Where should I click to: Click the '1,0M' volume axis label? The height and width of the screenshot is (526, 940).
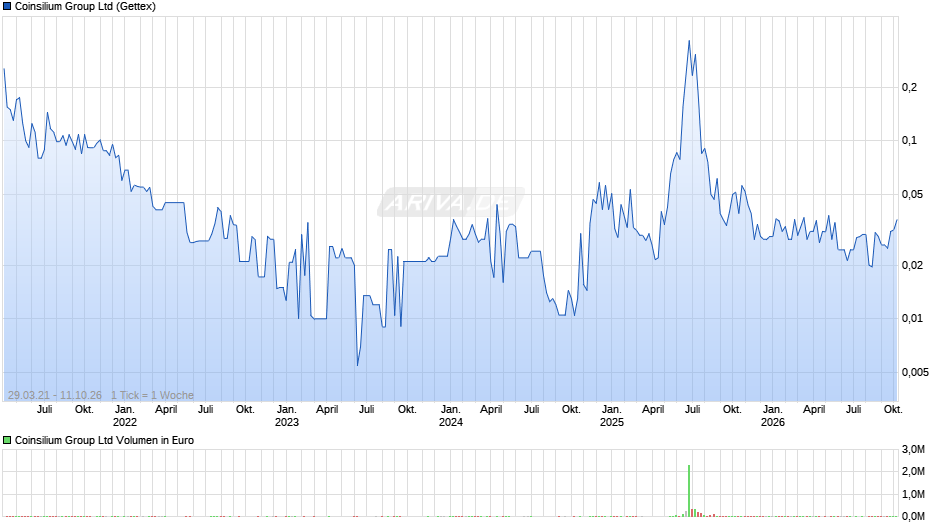pyautogui.click(x=914, y=494)
